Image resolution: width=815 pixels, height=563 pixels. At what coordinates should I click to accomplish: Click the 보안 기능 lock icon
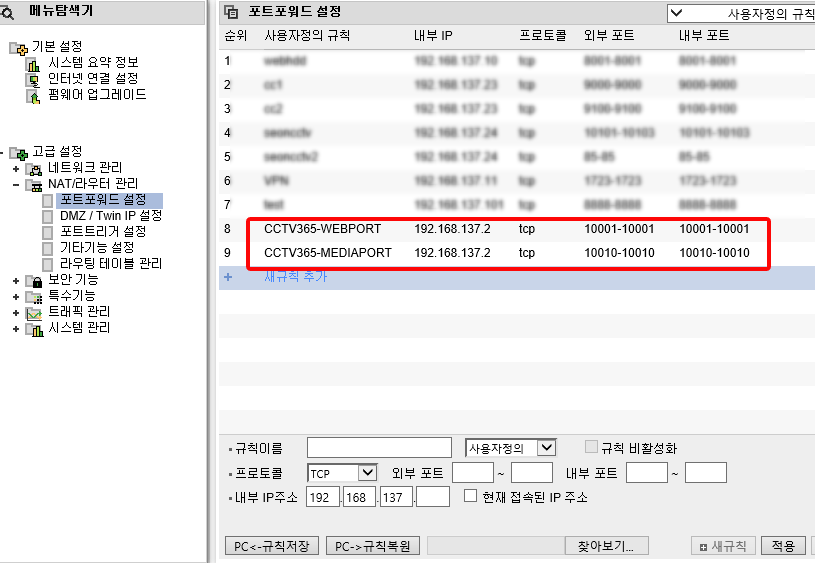pyautogui.click(x=35, y=281)
